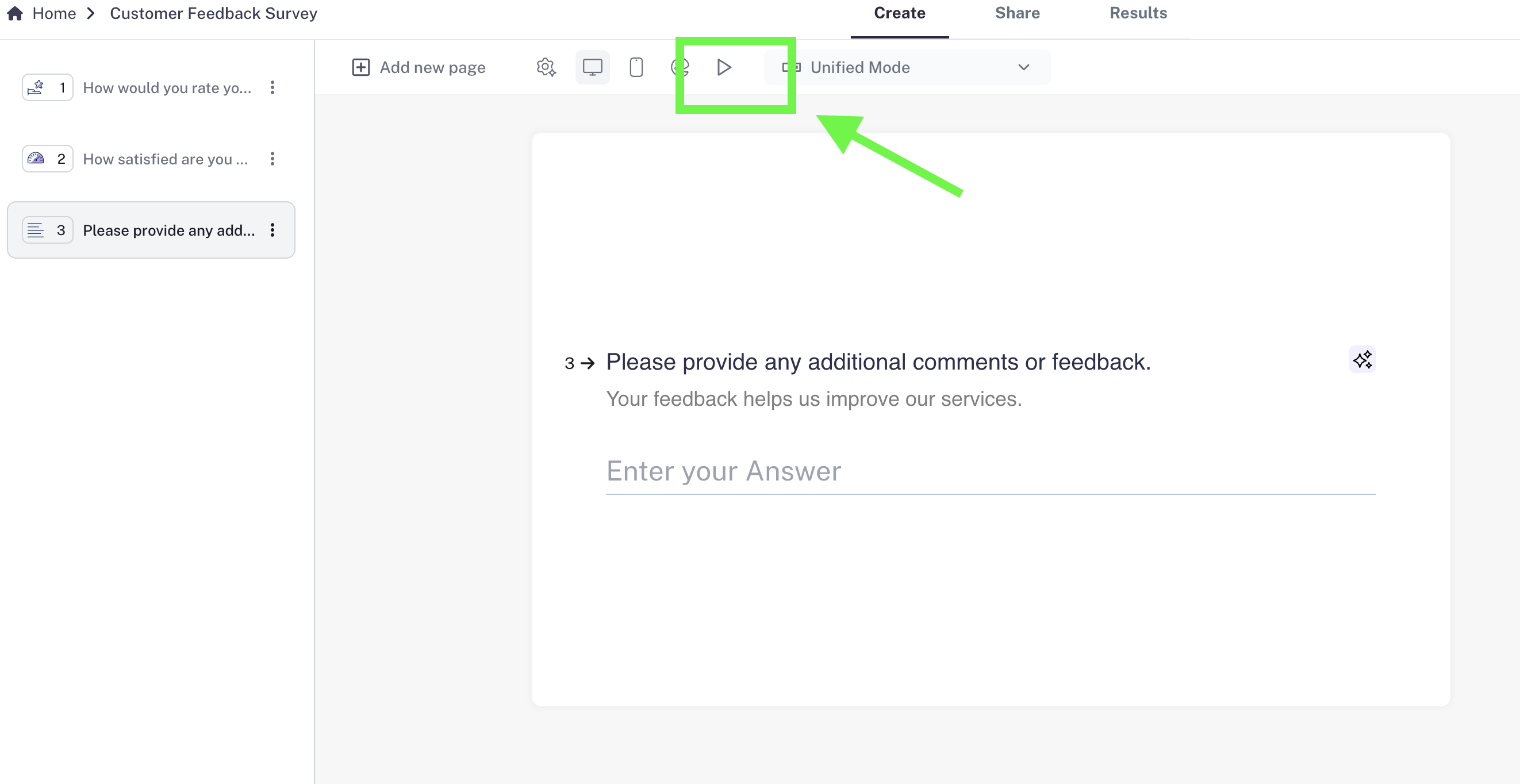Image resolution: width=1520 pixels, height=784 pixels.
Task: Click the star rating icon for question 1
Action: (x=36, y=87)
